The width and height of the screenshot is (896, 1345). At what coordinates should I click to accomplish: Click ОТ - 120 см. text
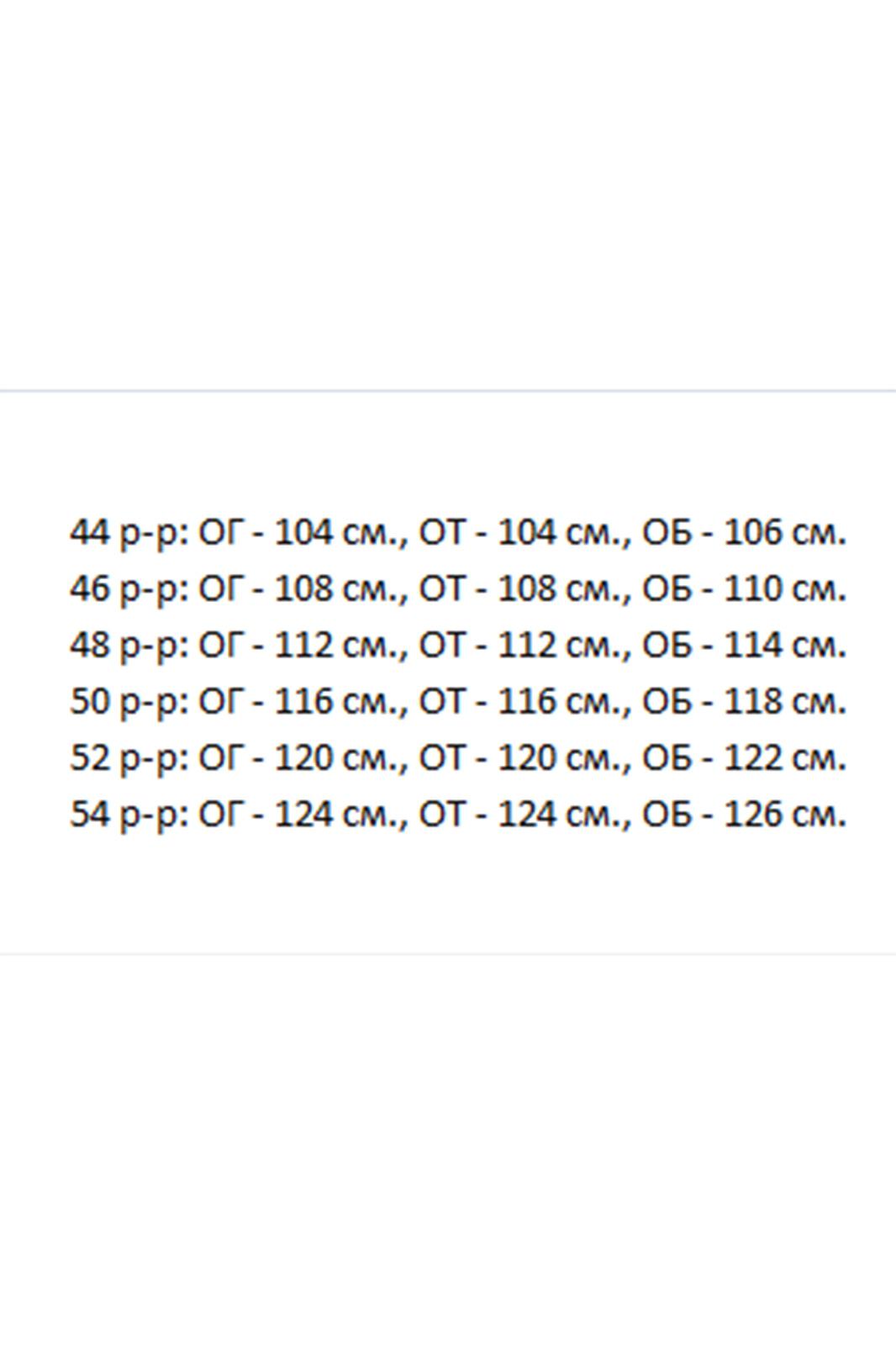[523, 757]
